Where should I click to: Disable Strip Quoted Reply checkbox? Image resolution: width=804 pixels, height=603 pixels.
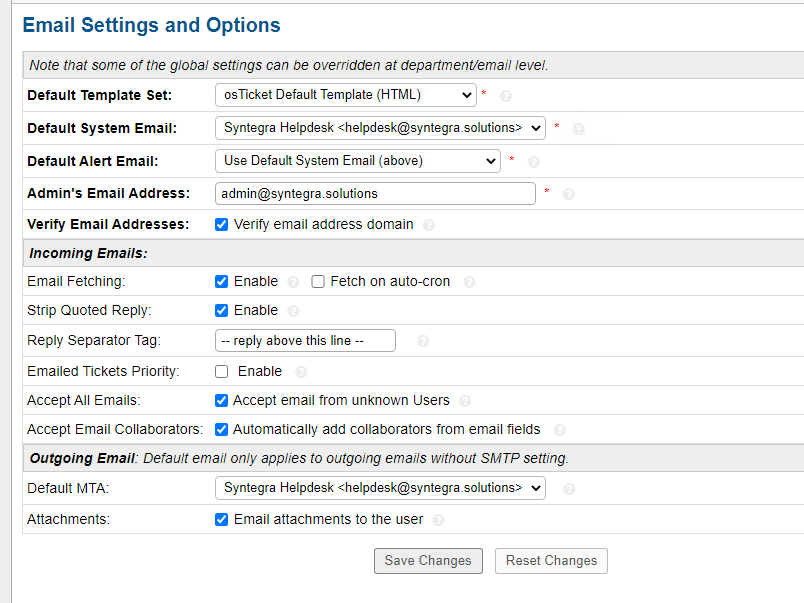click(222, 311)
